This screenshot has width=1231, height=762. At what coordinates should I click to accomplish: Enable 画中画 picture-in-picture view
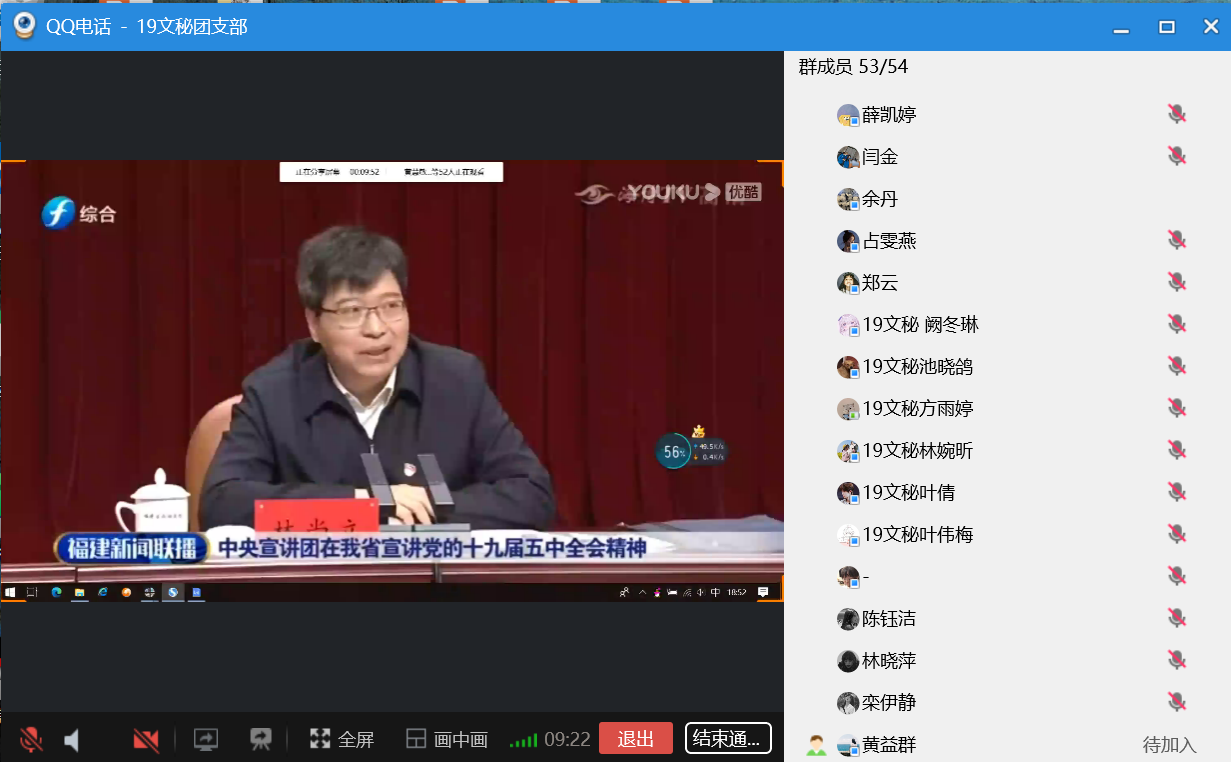click(x=447, y=740)
